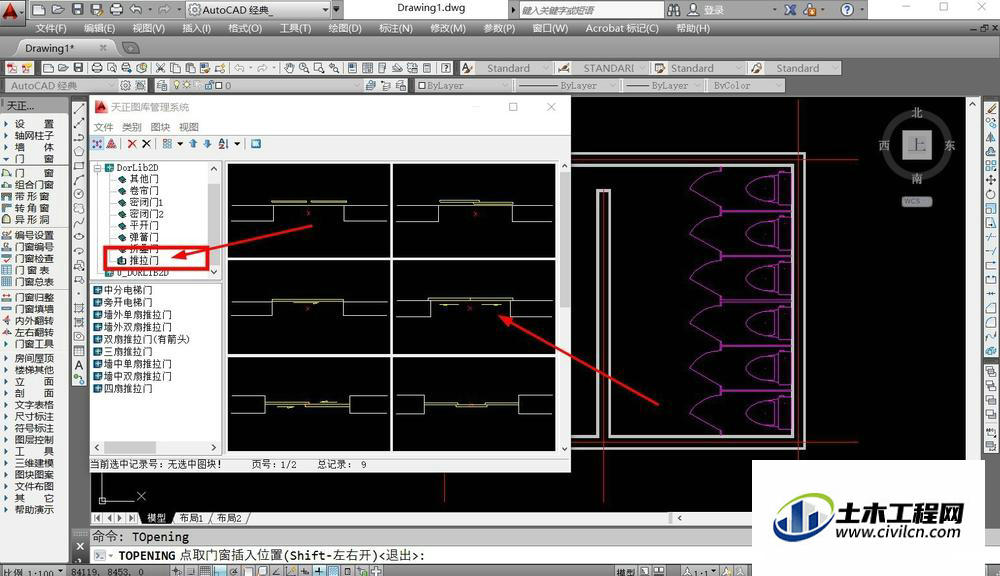The height and width of the screenshot is (576, 1000).
Task: Click the layout grid icon in library toolbar
Action: pyautogui.click(x=167, y=144)
